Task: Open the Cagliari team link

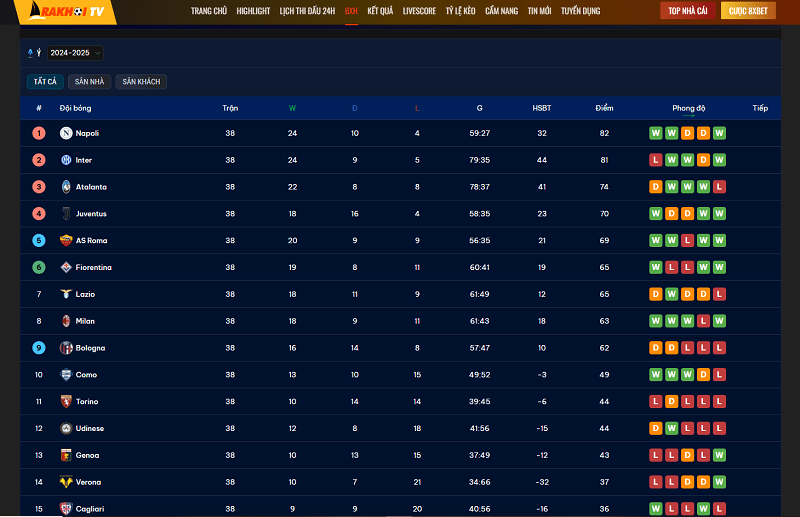Action: pos(90,509)
